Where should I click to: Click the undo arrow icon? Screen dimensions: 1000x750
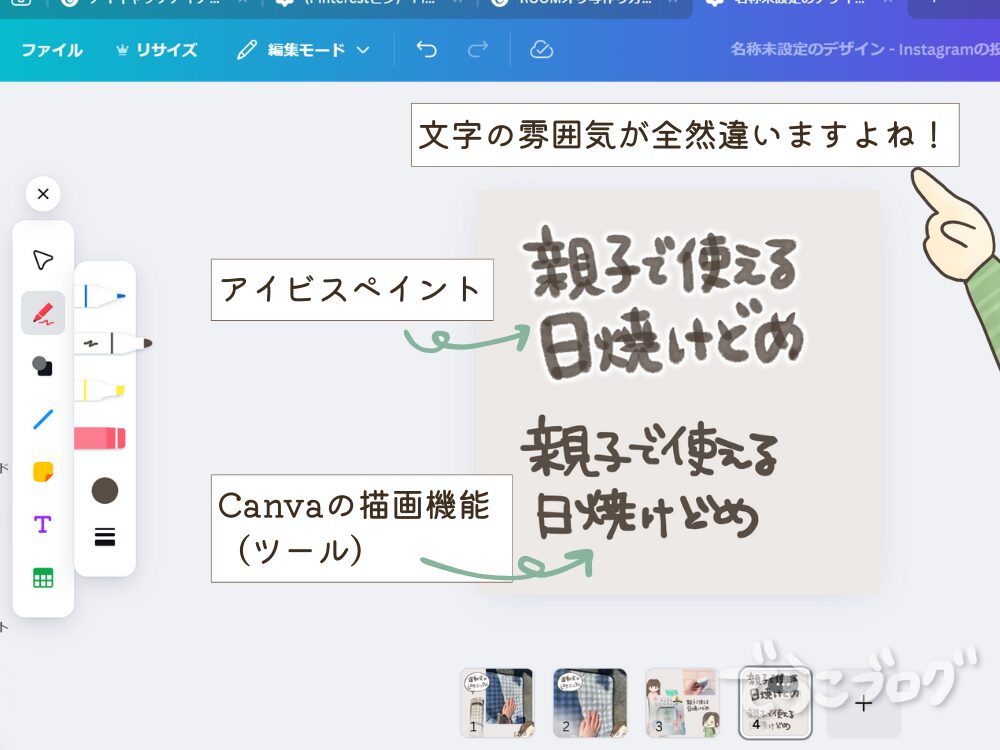pyautogui.click(x=427, y=49)
